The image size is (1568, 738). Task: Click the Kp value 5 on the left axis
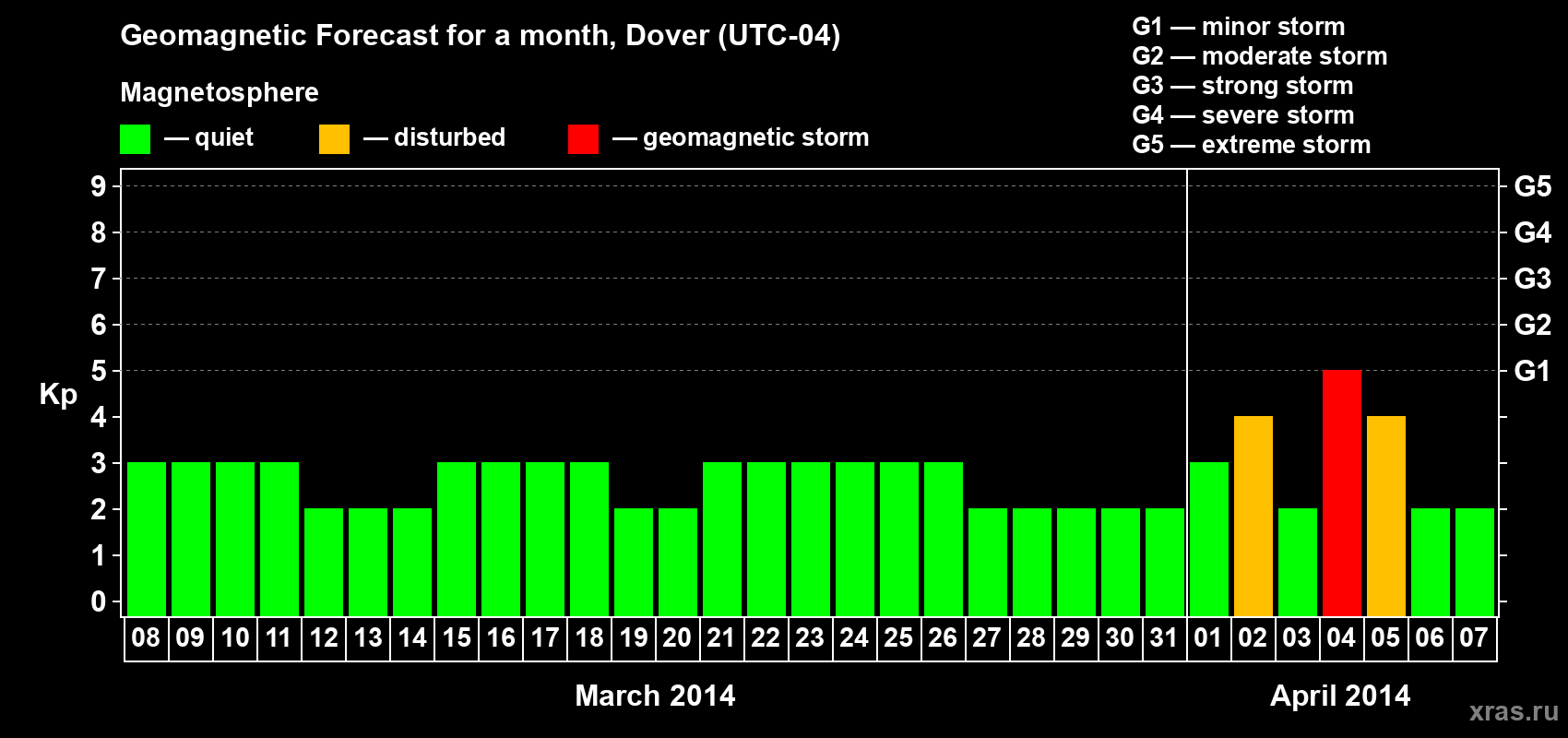coord(99,371)
